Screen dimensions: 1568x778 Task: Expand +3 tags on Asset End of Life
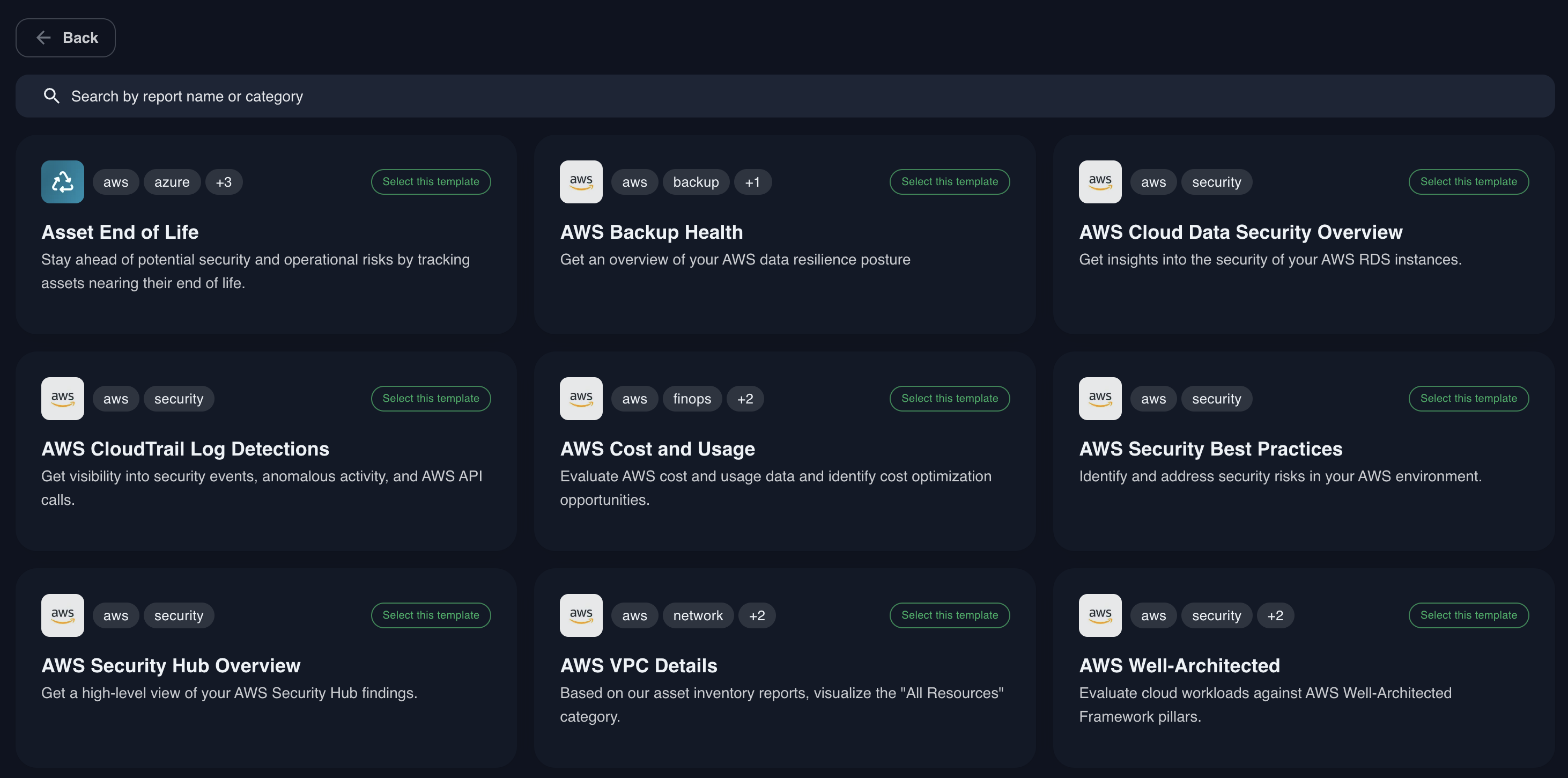pyautogui.click(x=224, y=182)
